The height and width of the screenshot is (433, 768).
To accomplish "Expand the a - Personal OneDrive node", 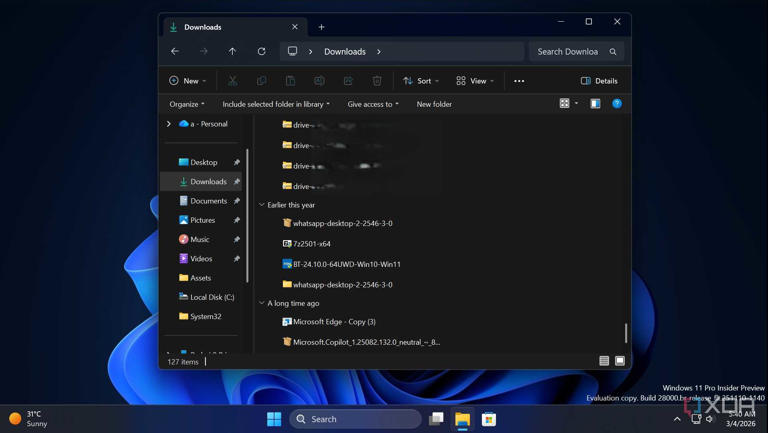I will (169, 124).
